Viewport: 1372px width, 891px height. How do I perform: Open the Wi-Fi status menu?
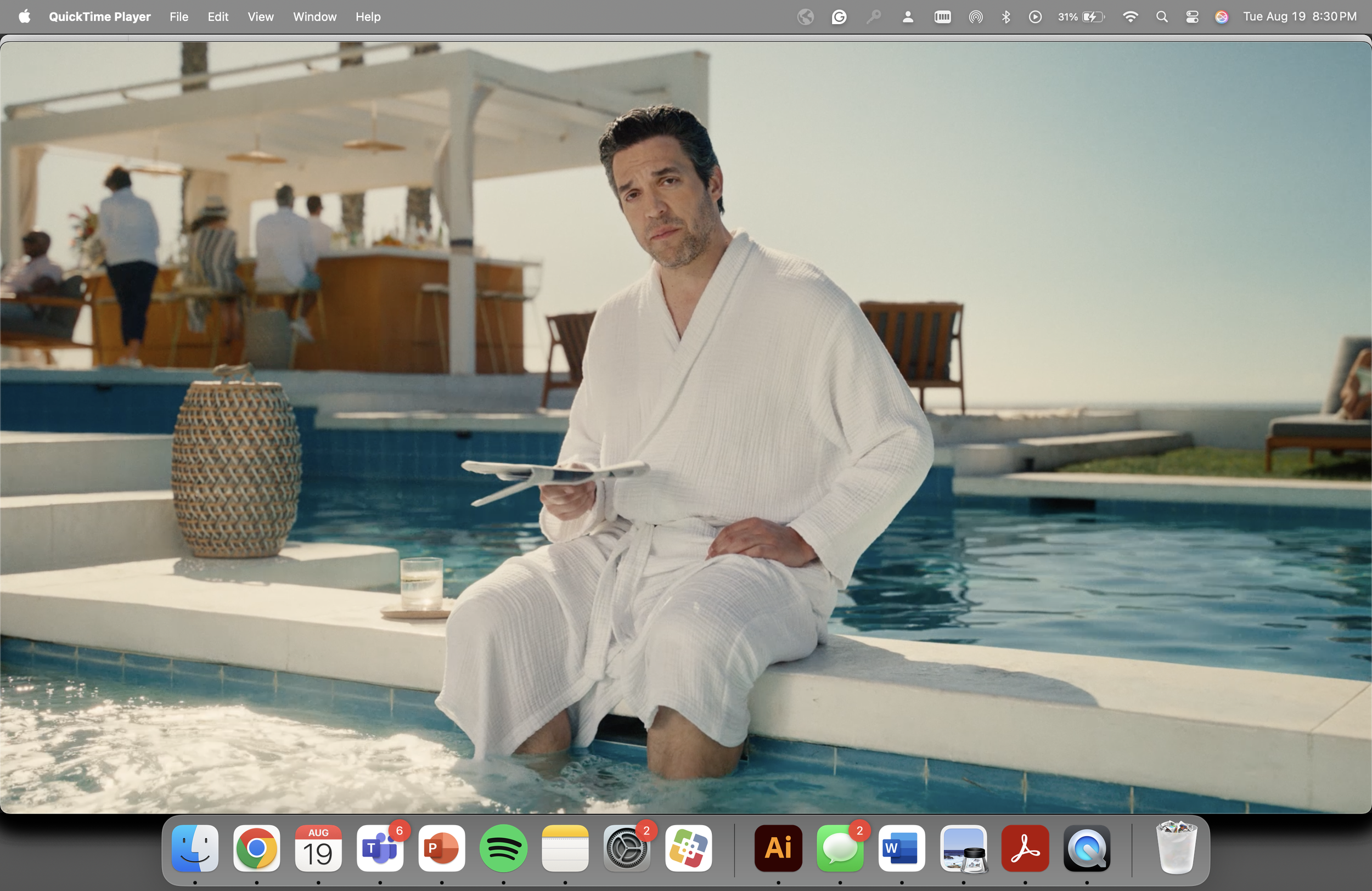coord(1130,16)
